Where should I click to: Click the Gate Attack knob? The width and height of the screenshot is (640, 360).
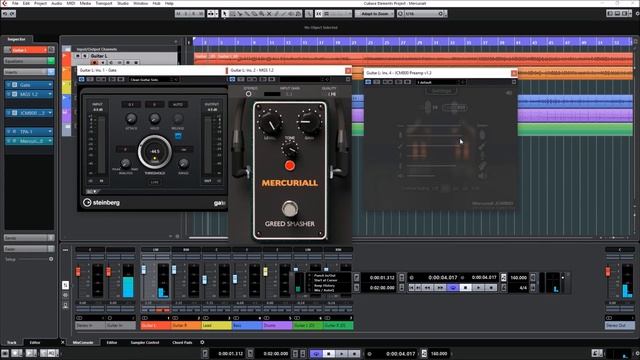tap(131, 118)
